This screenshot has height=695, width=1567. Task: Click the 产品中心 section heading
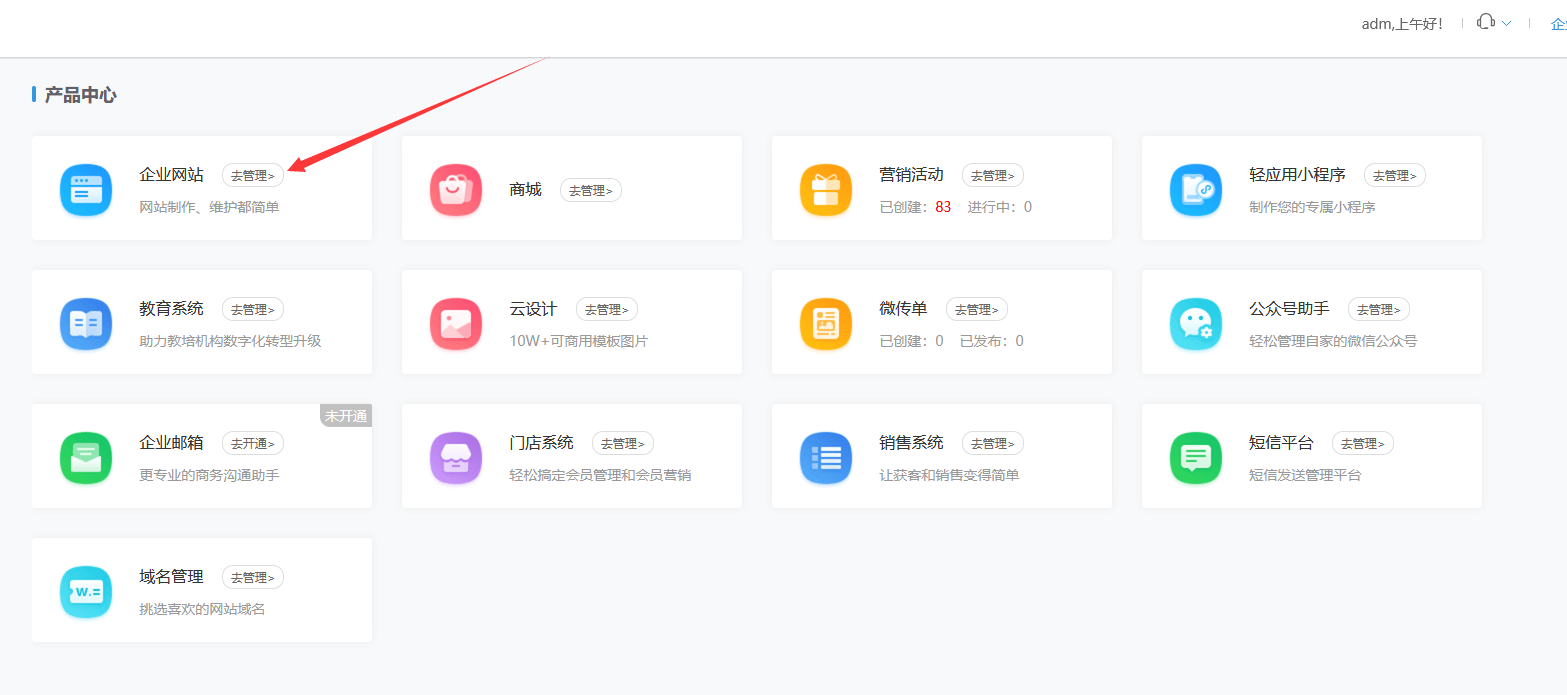(80, 95)
